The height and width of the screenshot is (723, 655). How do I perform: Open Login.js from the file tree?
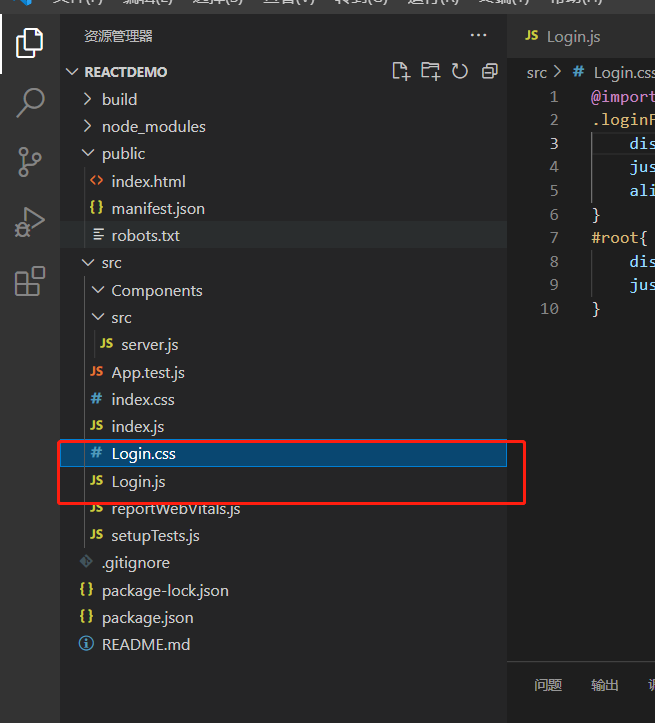(283, 481)
